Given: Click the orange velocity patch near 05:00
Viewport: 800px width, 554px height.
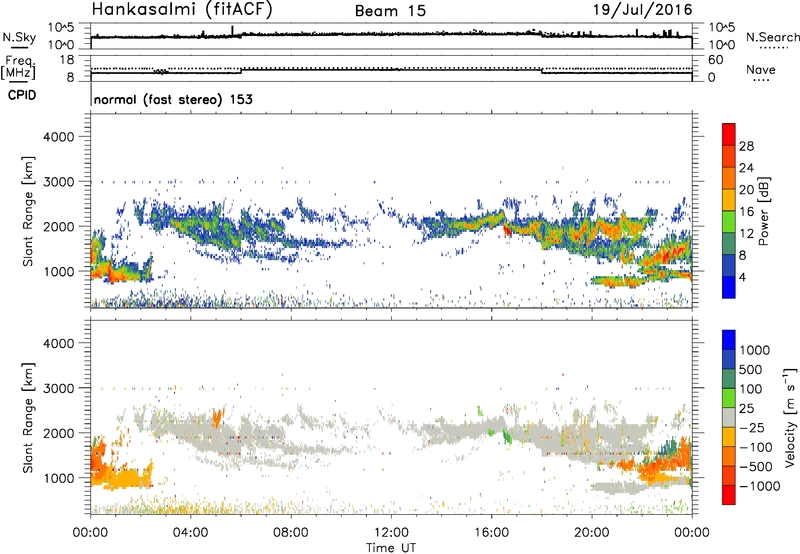Looking at the screenshot, I should click(x=217, y=418).
